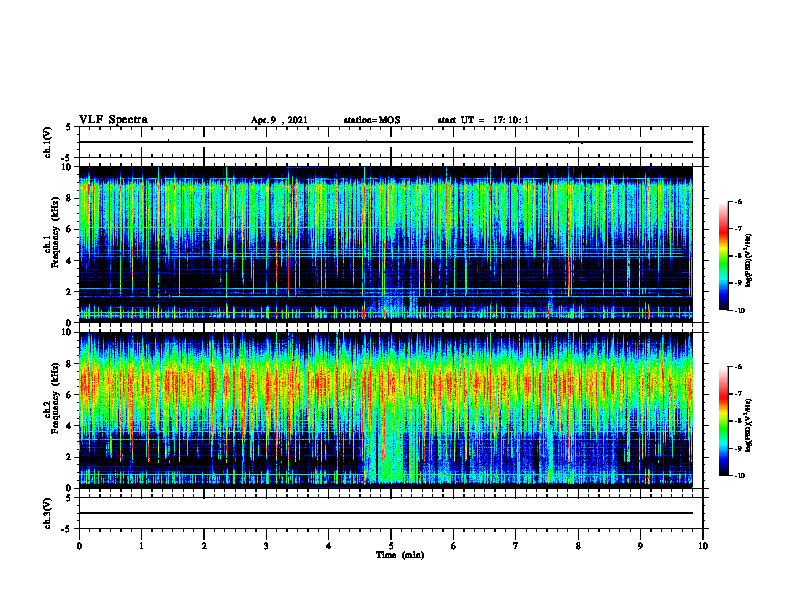Click the ch.2 frequency axis "4" tick label
Image resolution: width=792 pixels, height=612 pixels.
(70, 426)
